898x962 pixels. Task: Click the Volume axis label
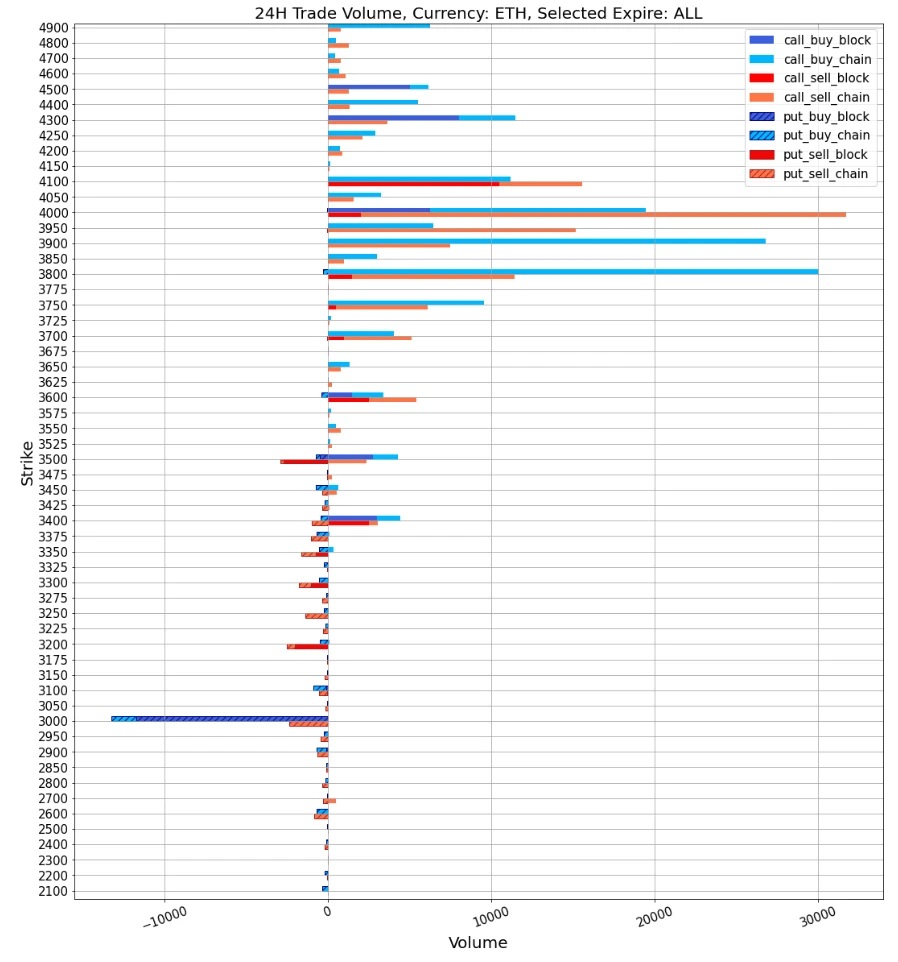click(477, 942)
